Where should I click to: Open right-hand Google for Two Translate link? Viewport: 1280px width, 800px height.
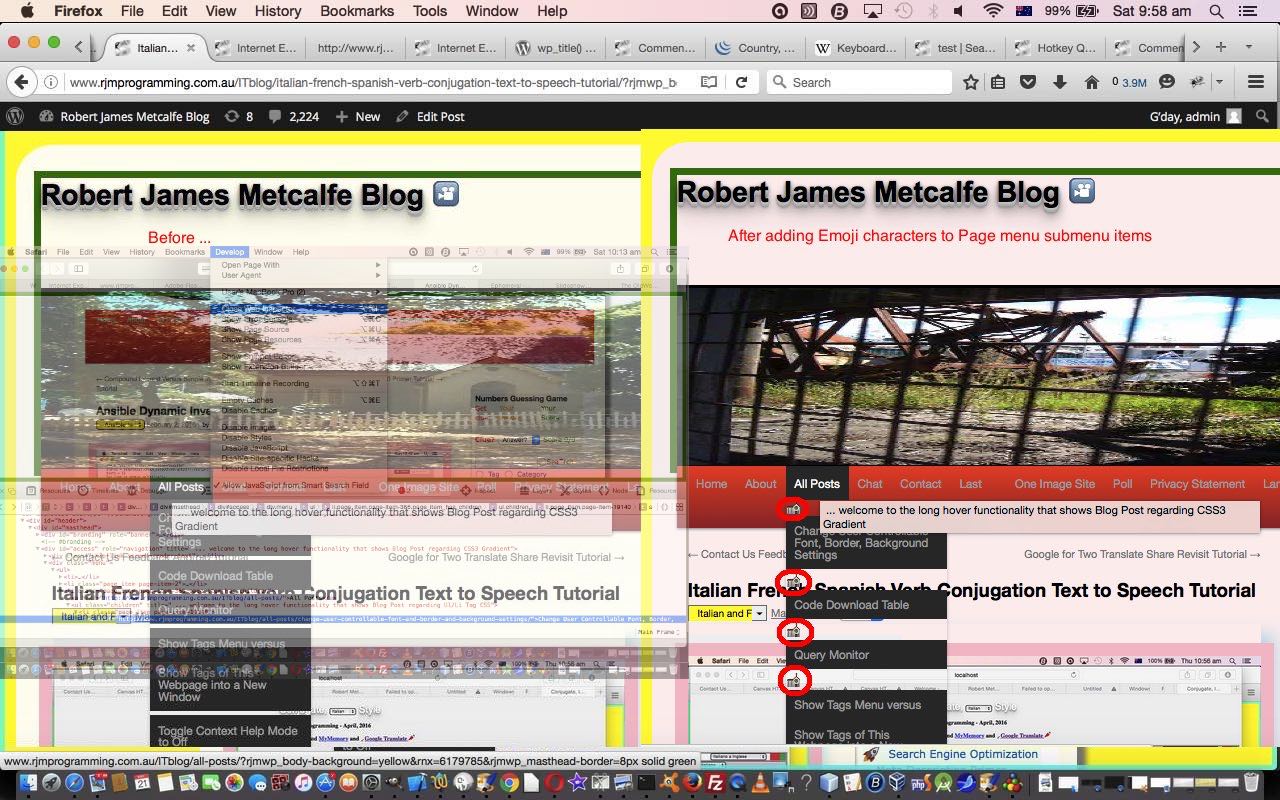pos(1142,554)
